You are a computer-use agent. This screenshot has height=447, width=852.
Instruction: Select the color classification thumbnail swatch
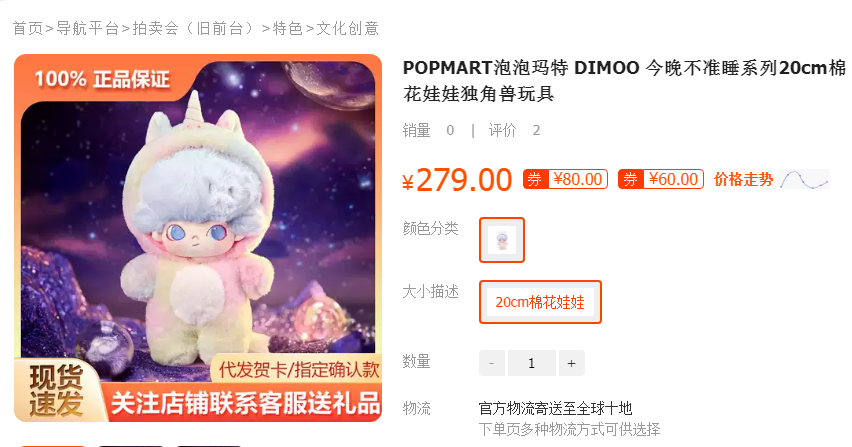pyautogui.click(x=502, y=240)
